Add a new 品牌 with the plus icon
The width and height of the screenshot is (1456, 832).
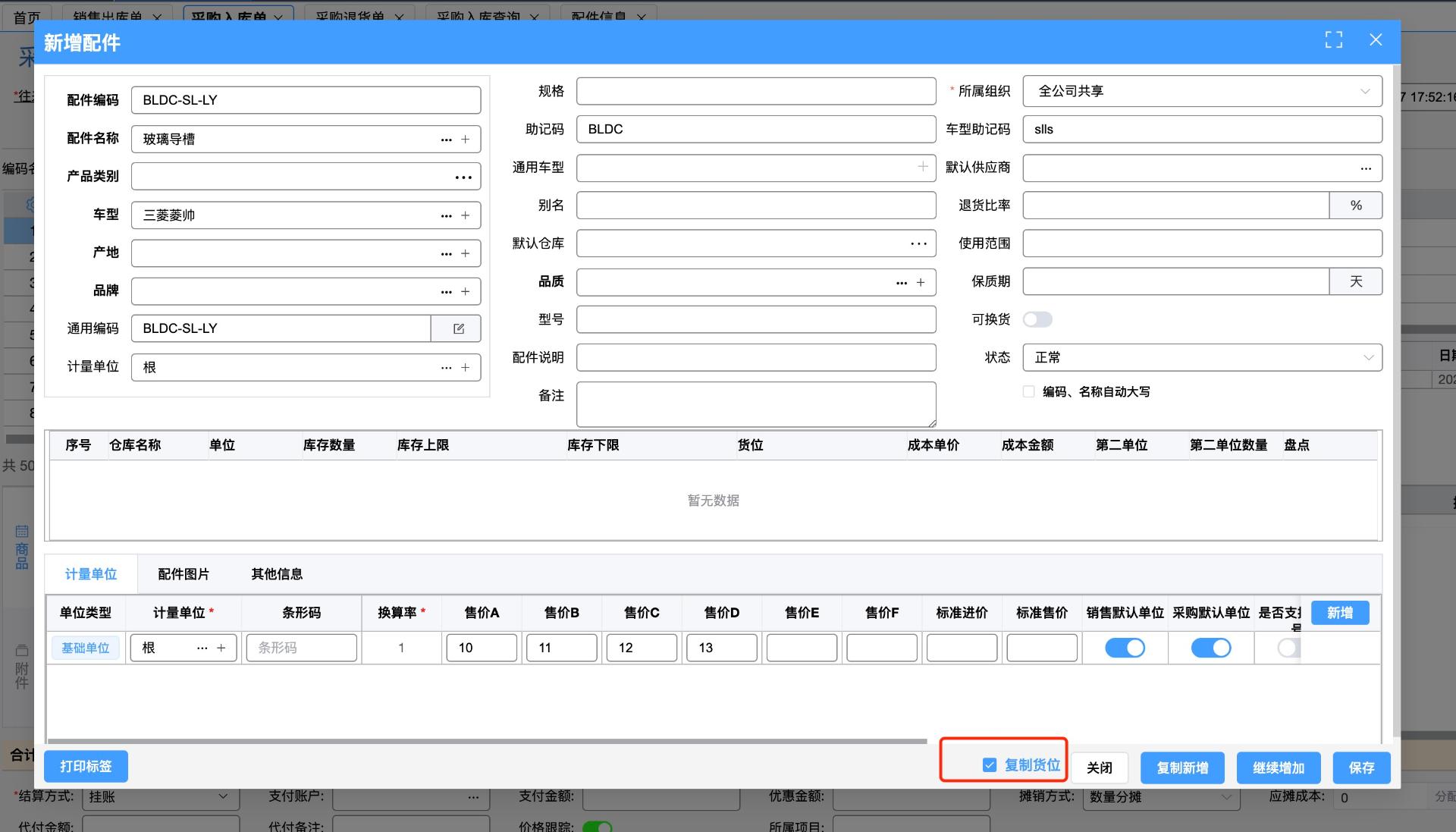(466, 291)
